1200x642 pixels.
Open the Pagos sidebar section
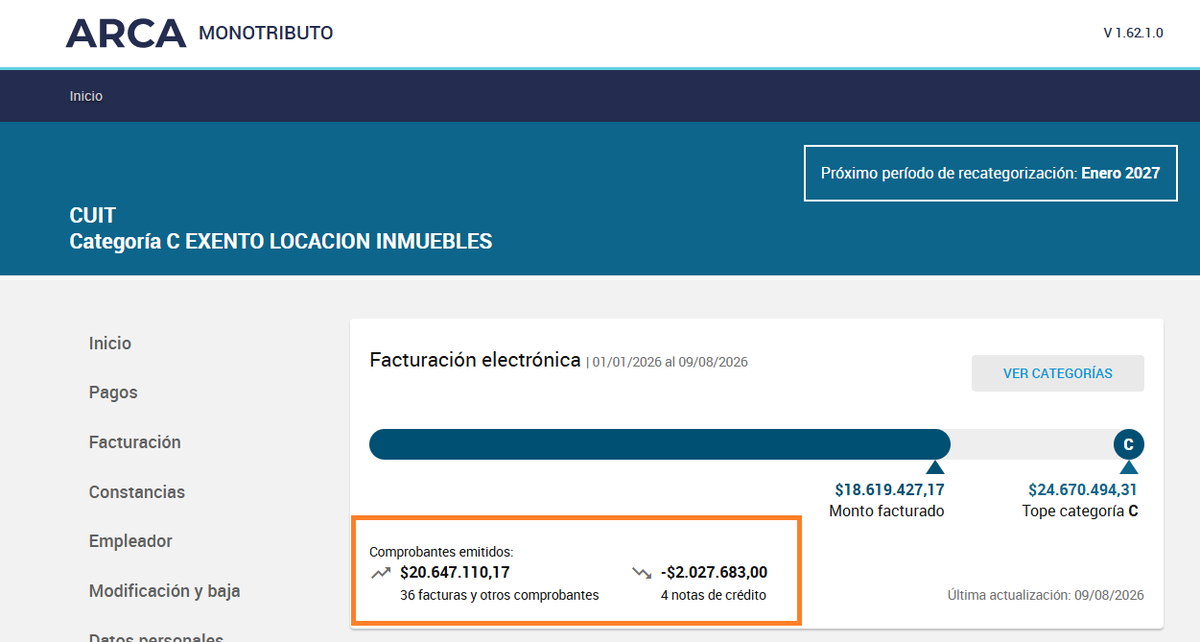(x=113, y=392)
